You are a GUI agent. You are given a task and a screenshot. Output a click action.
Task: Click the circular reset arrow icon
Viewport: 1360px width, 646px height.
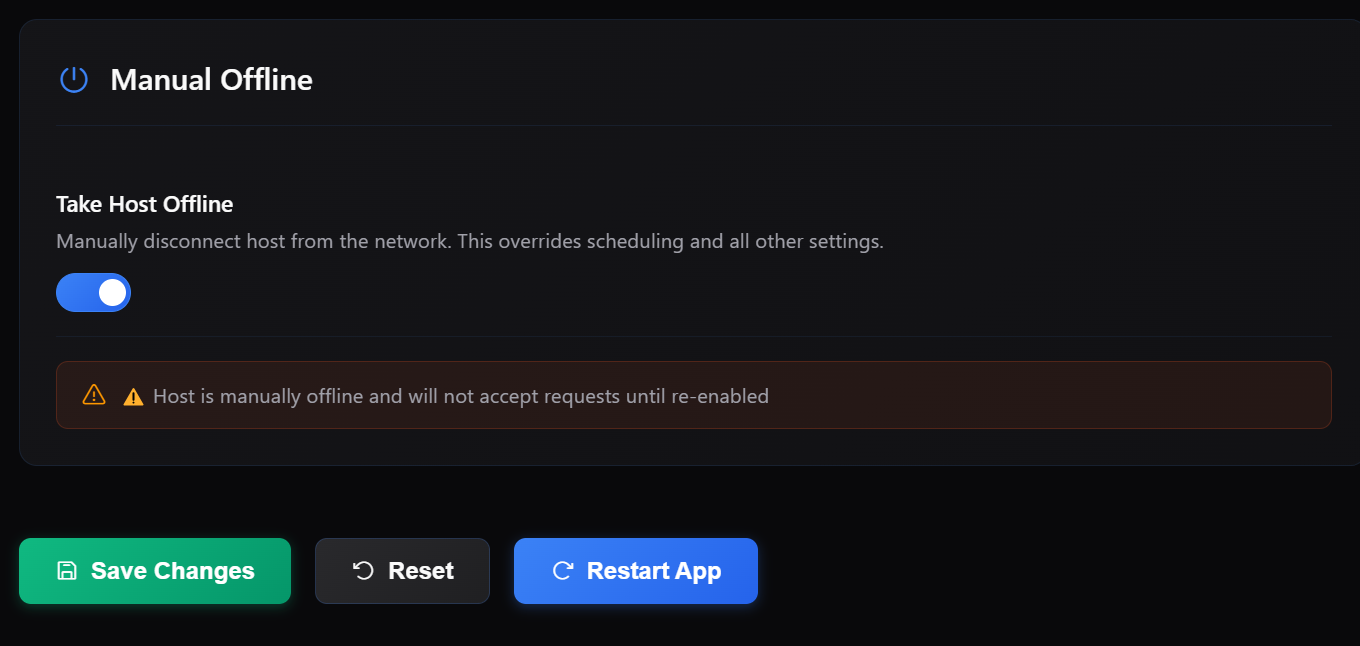(361, 570)
